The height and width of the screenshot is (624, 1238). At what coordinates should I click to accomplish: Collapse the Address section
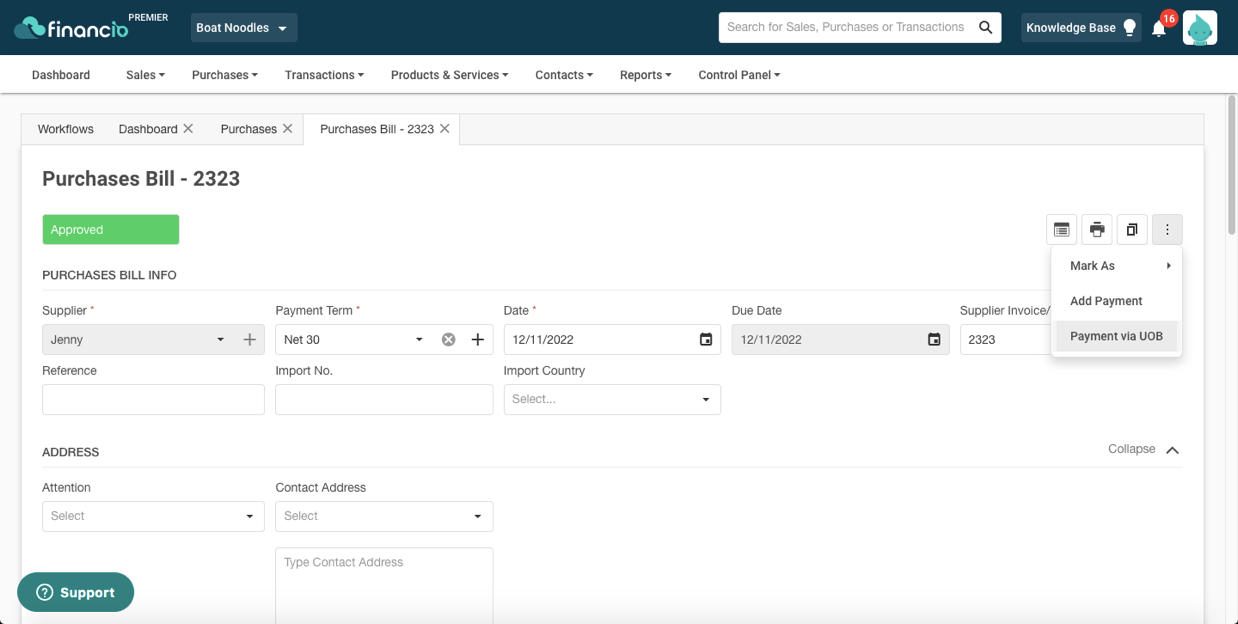click(1144, 450)
